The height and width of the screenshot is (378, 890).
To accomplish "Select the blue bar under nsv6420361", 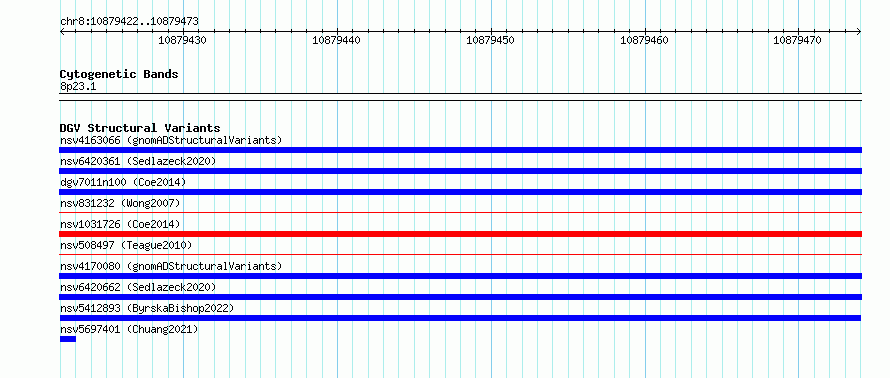I will (x=460, y=171).
